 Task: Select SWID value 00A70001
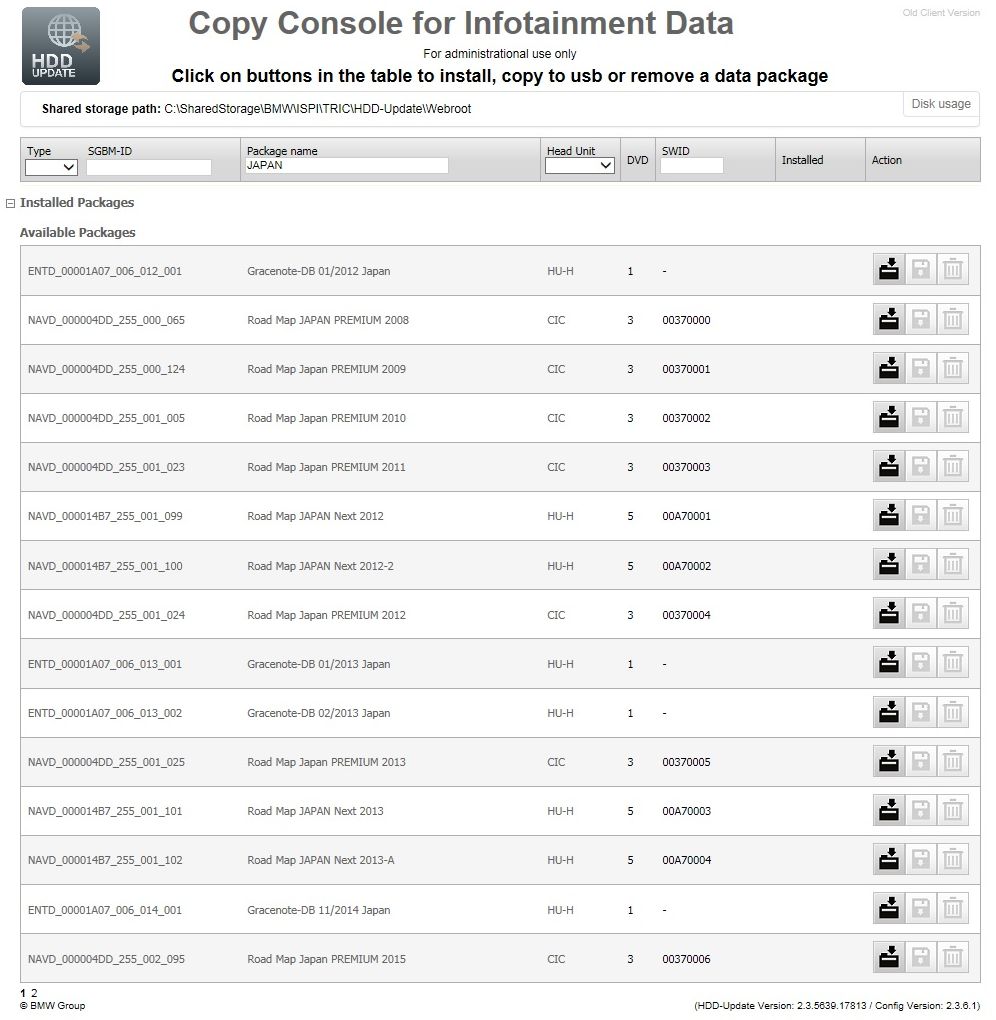pos(686,516)
